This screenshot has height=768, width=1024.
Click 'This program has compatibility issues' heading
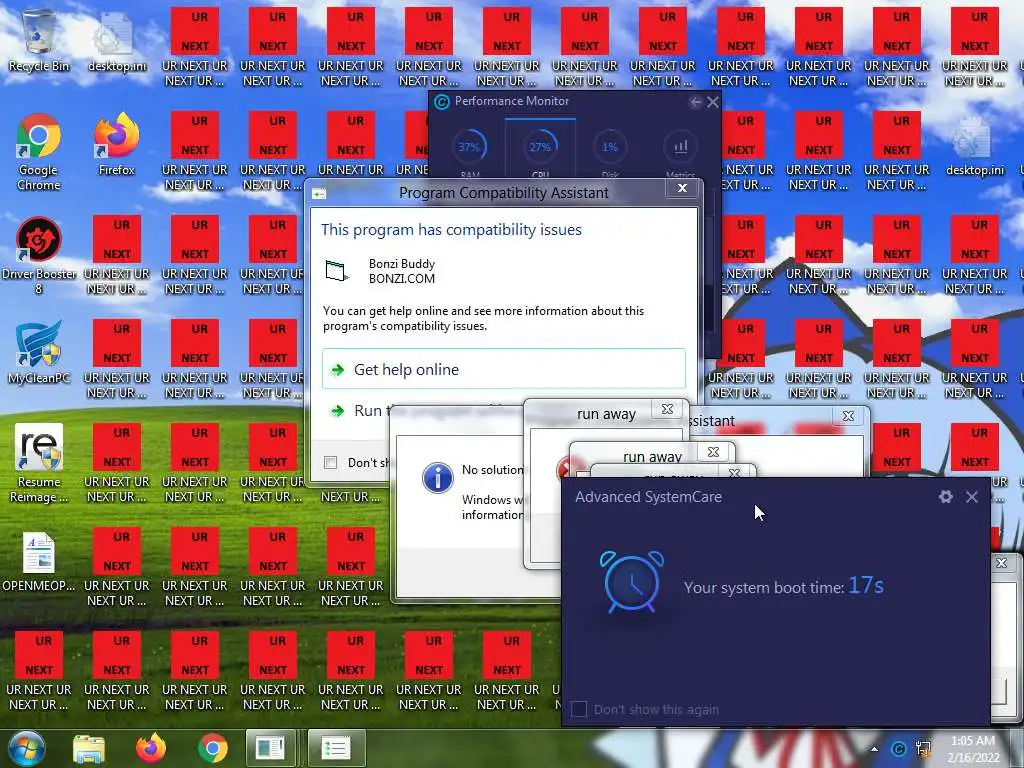451,230
